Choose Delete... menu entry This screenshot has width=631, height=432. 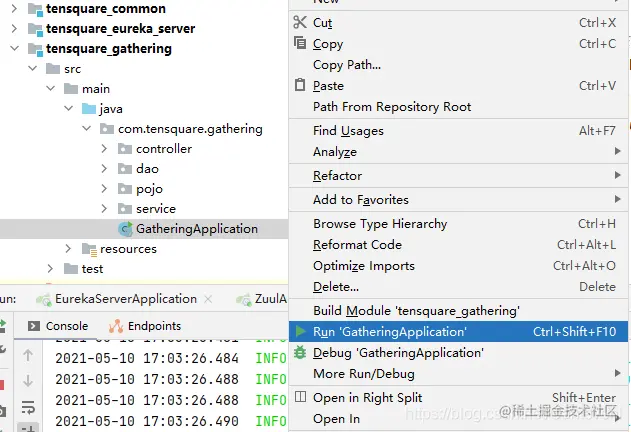[458, 286]
